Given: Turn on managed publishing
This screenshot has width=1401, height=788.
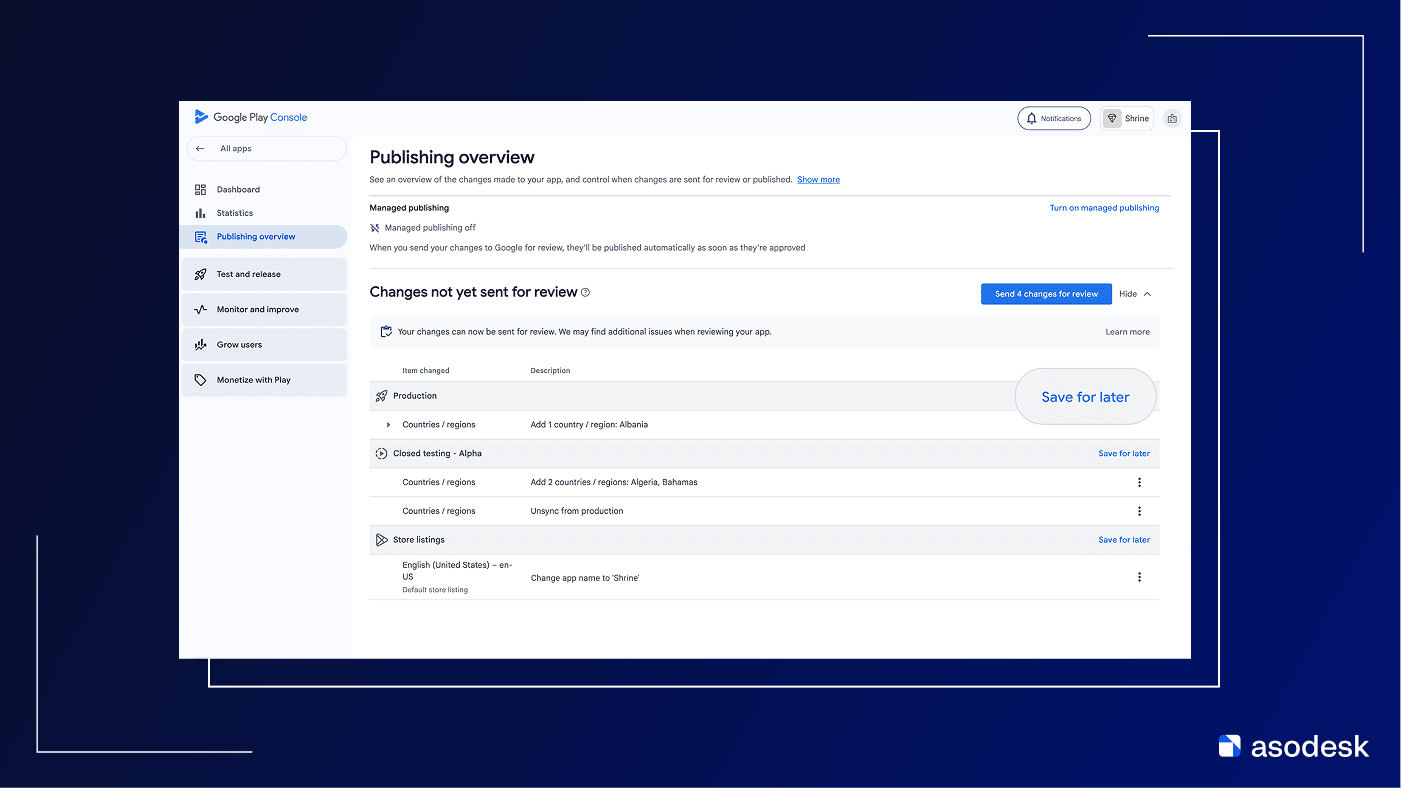Looking at the screenshot, I should [1104, 208].
